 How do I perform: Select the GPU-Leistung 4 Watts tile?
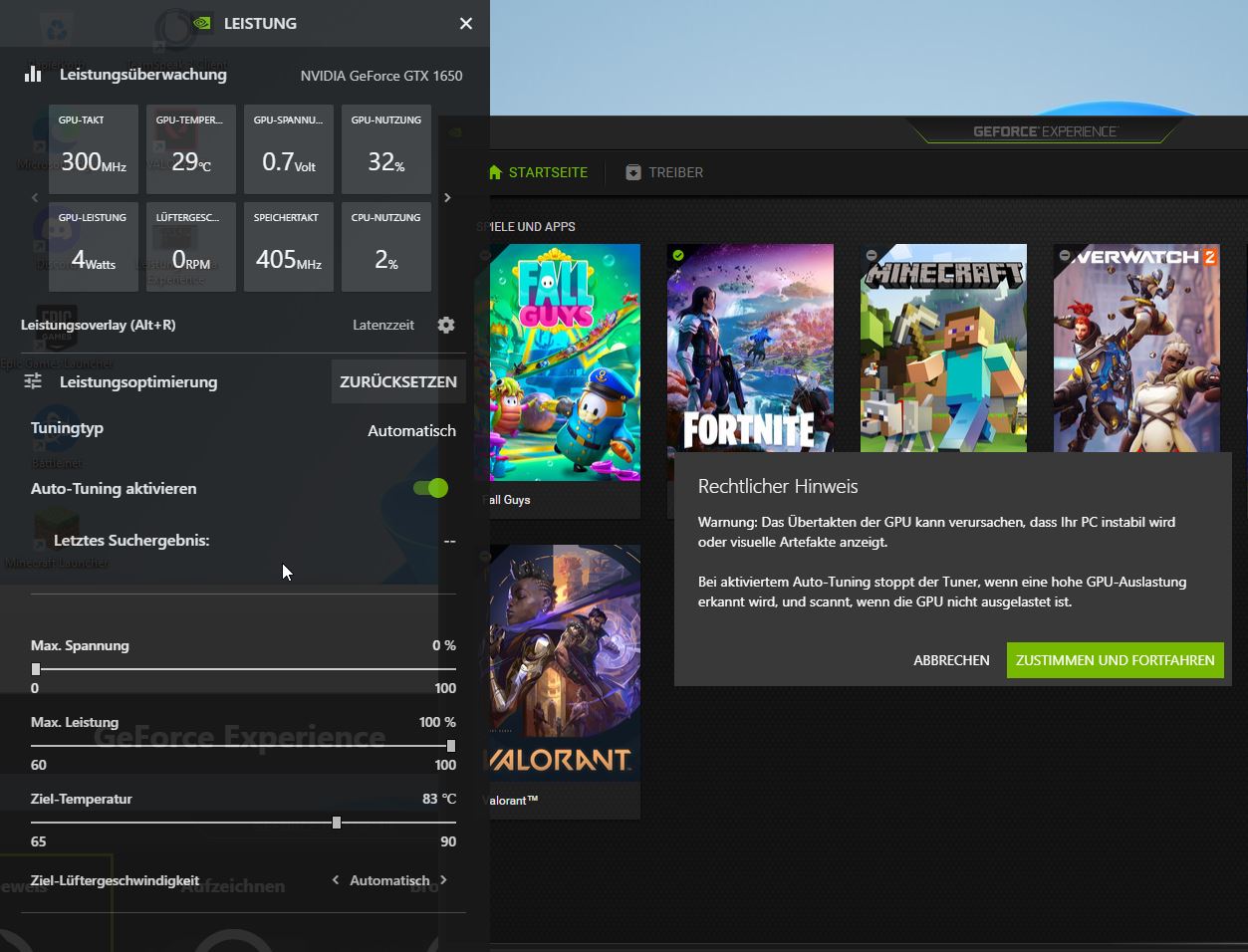point(94,247)
